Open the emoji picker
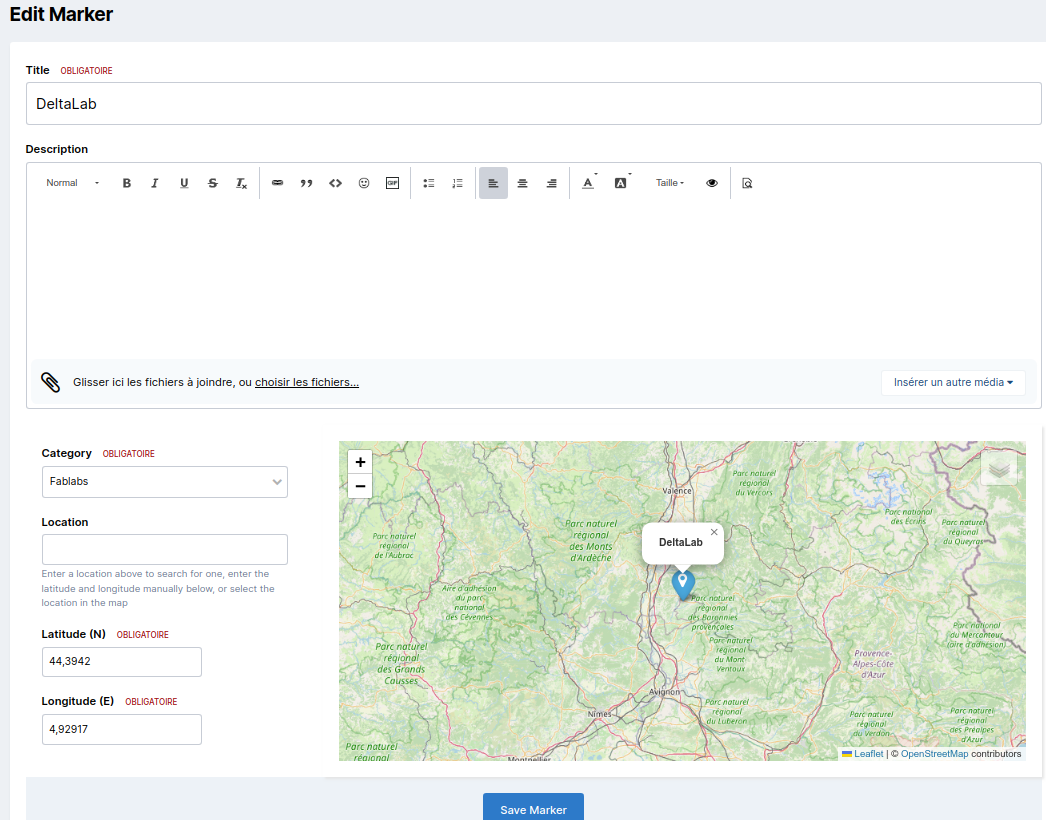Viewport: 1046px width, 820px height. (364, 183)
